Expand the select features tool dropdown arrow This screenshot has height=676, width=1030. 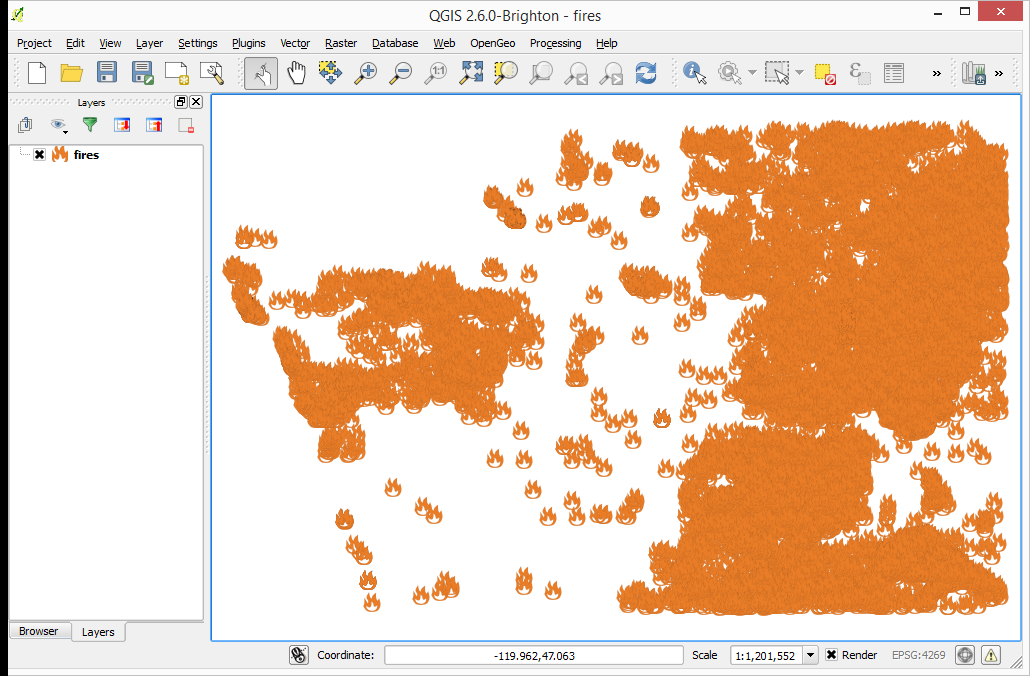coord(799,73)
